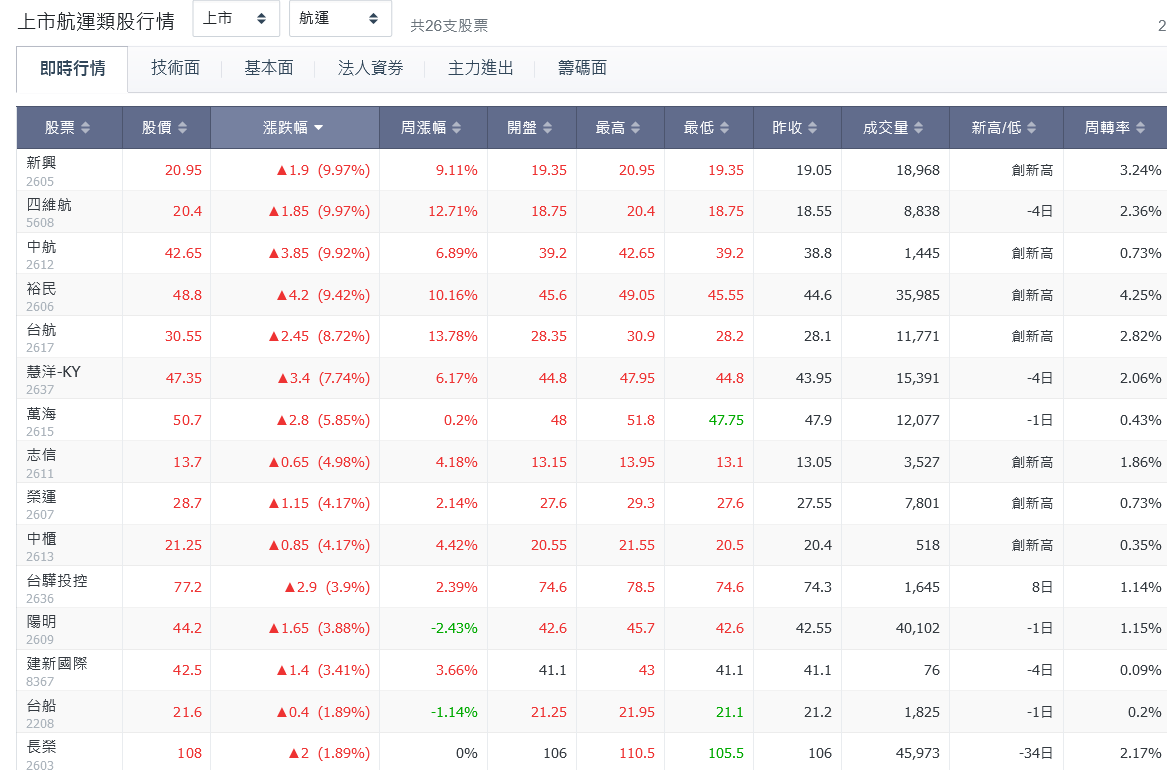The image size is (1167, 770).
Task: Click 台驊投控 new high value 8日
Action: point(1042,587)
